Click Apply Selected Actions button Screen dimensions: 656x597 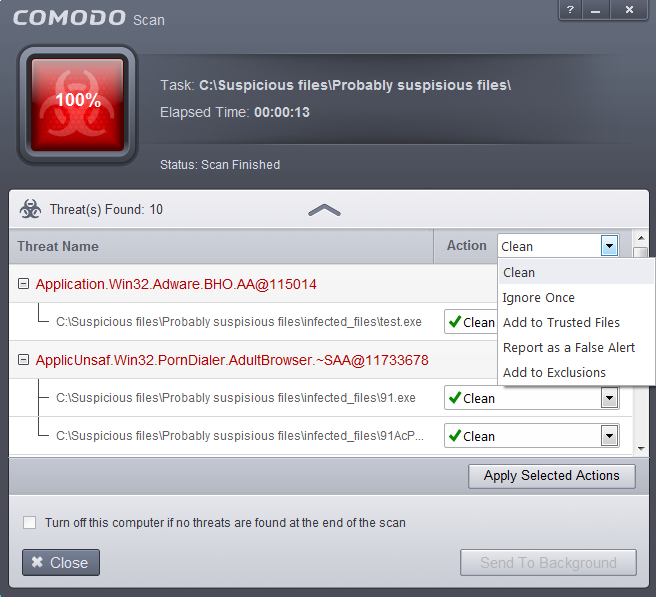[x=551, y=476]
